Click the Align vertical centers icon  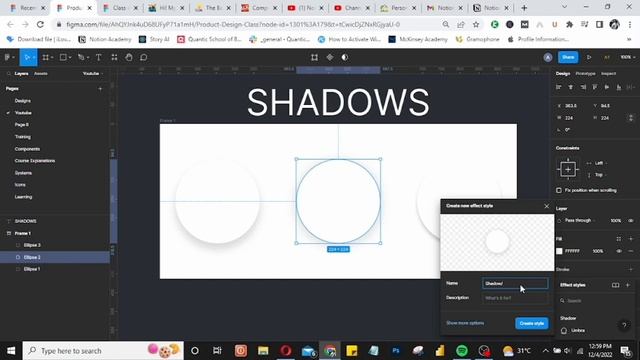click(607, 87)
